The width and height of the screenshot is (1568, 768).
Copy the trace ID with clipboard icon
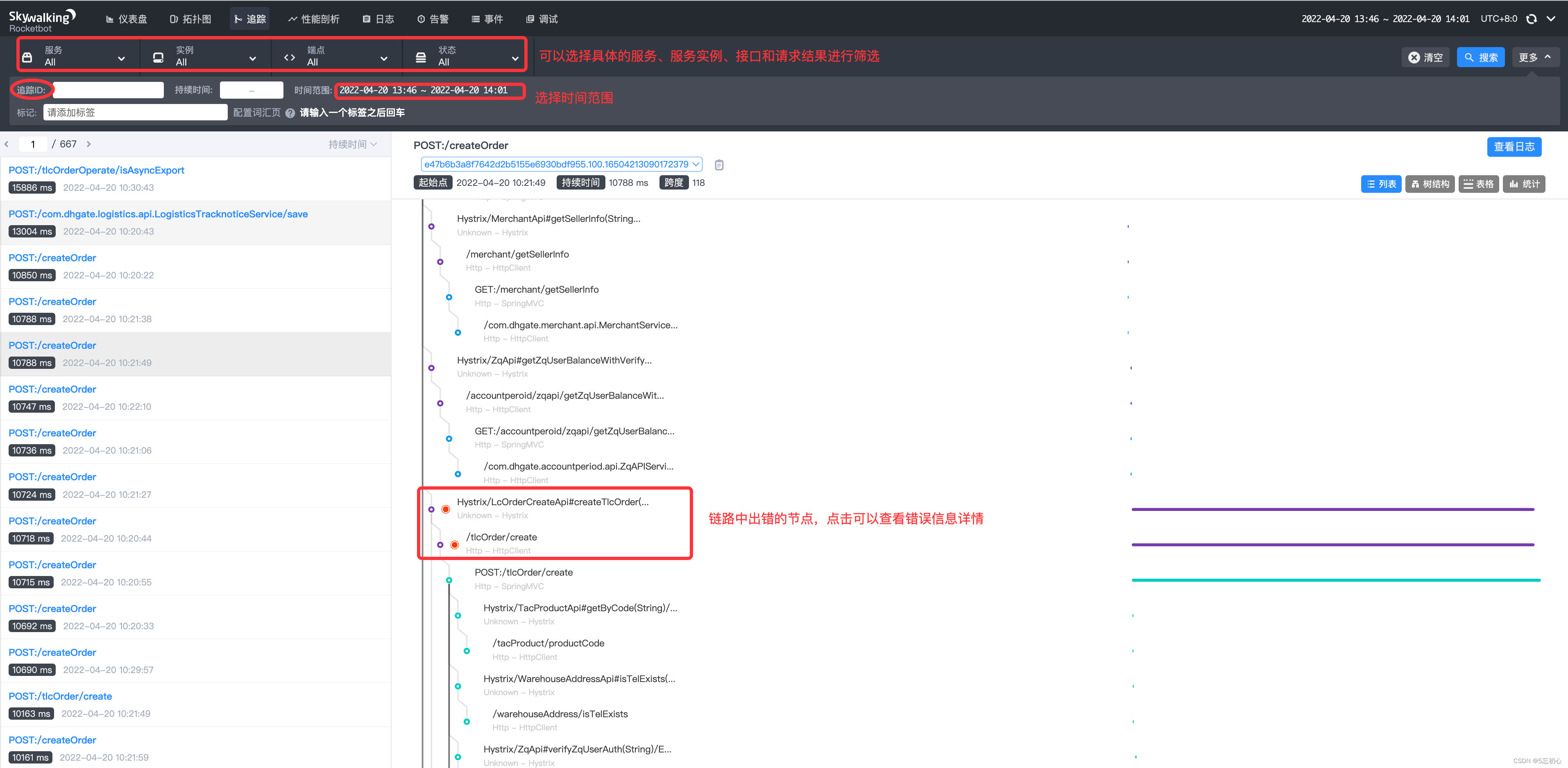(719, 165)
